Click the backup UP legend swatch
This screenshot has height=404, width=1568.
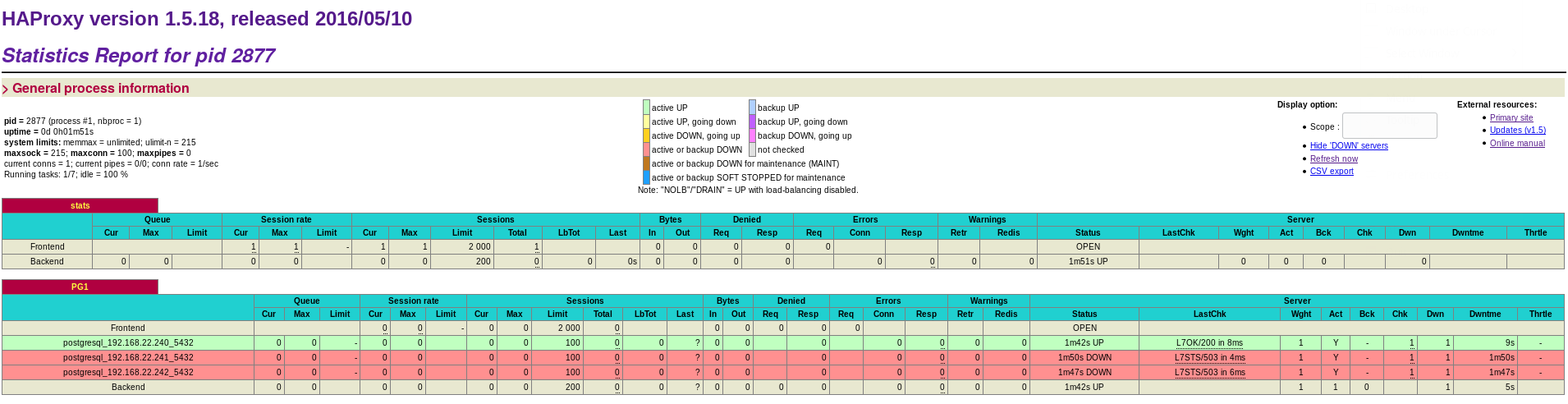click(x=752, y=107)
